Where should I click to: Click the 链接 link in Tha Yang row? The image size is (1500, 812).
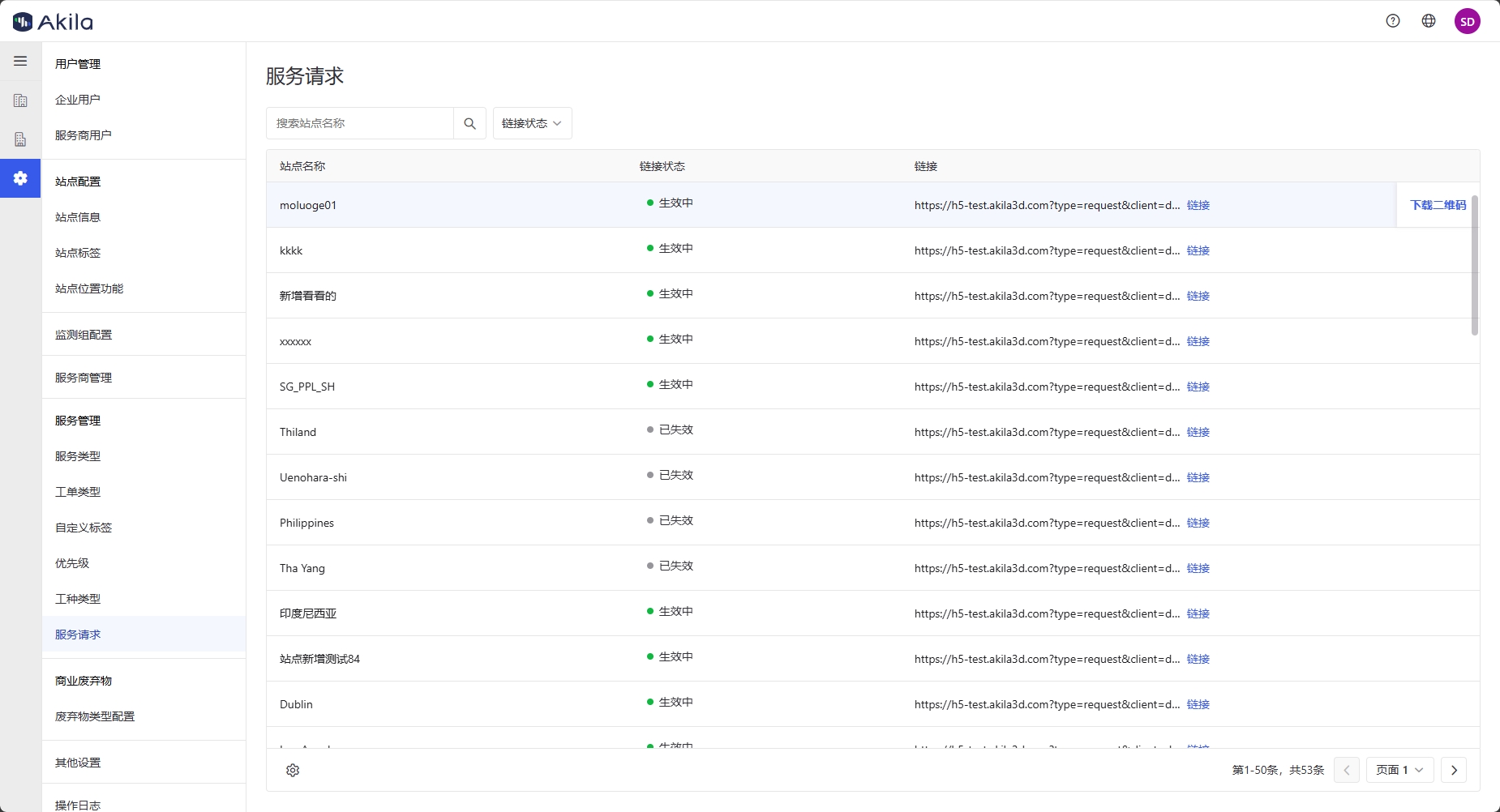tap(1198, 568)
